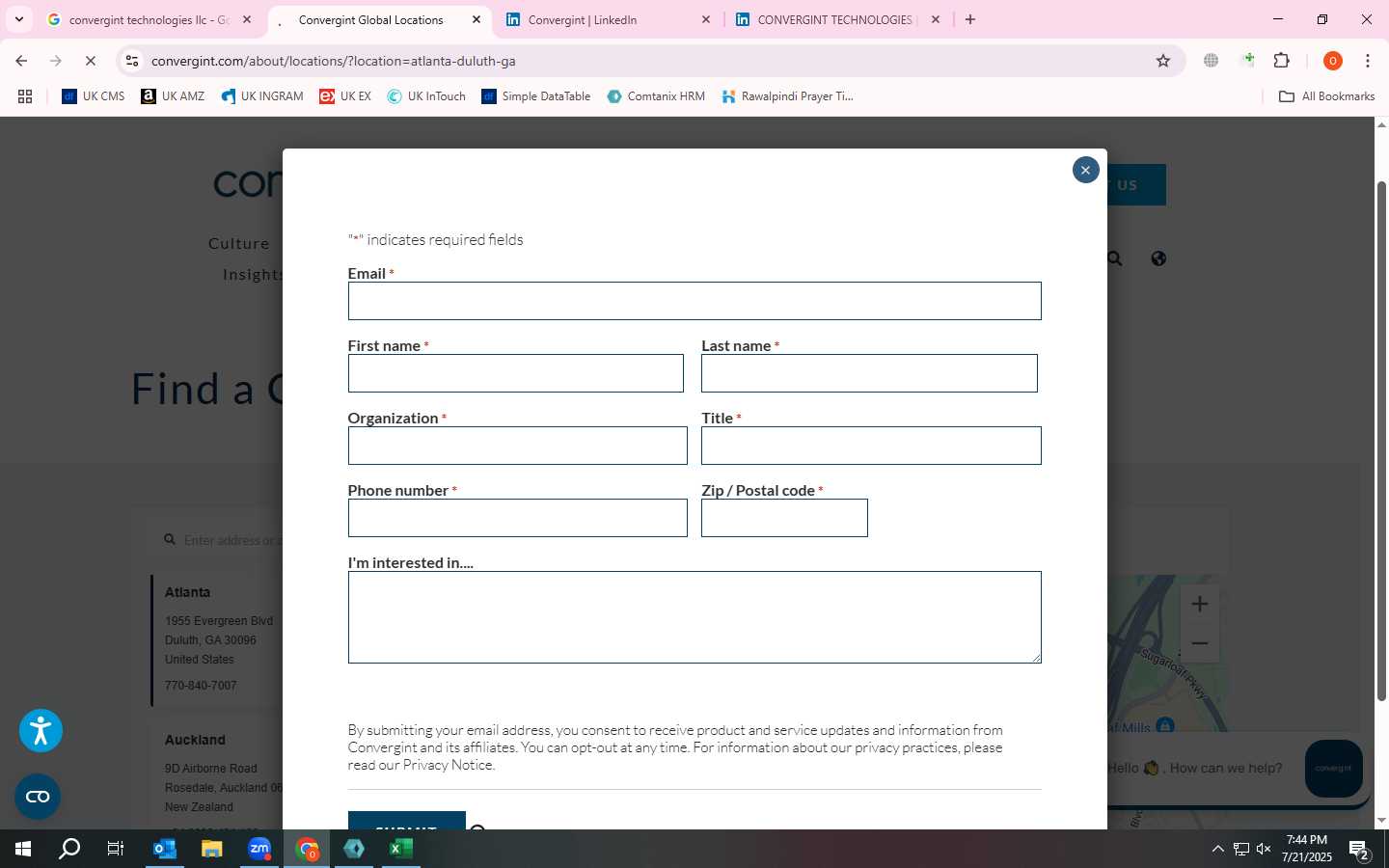Viewport: 1389px width, 868px height.
Task: Open the Comtanix HRM bookmark
Action: pos(656,96)
